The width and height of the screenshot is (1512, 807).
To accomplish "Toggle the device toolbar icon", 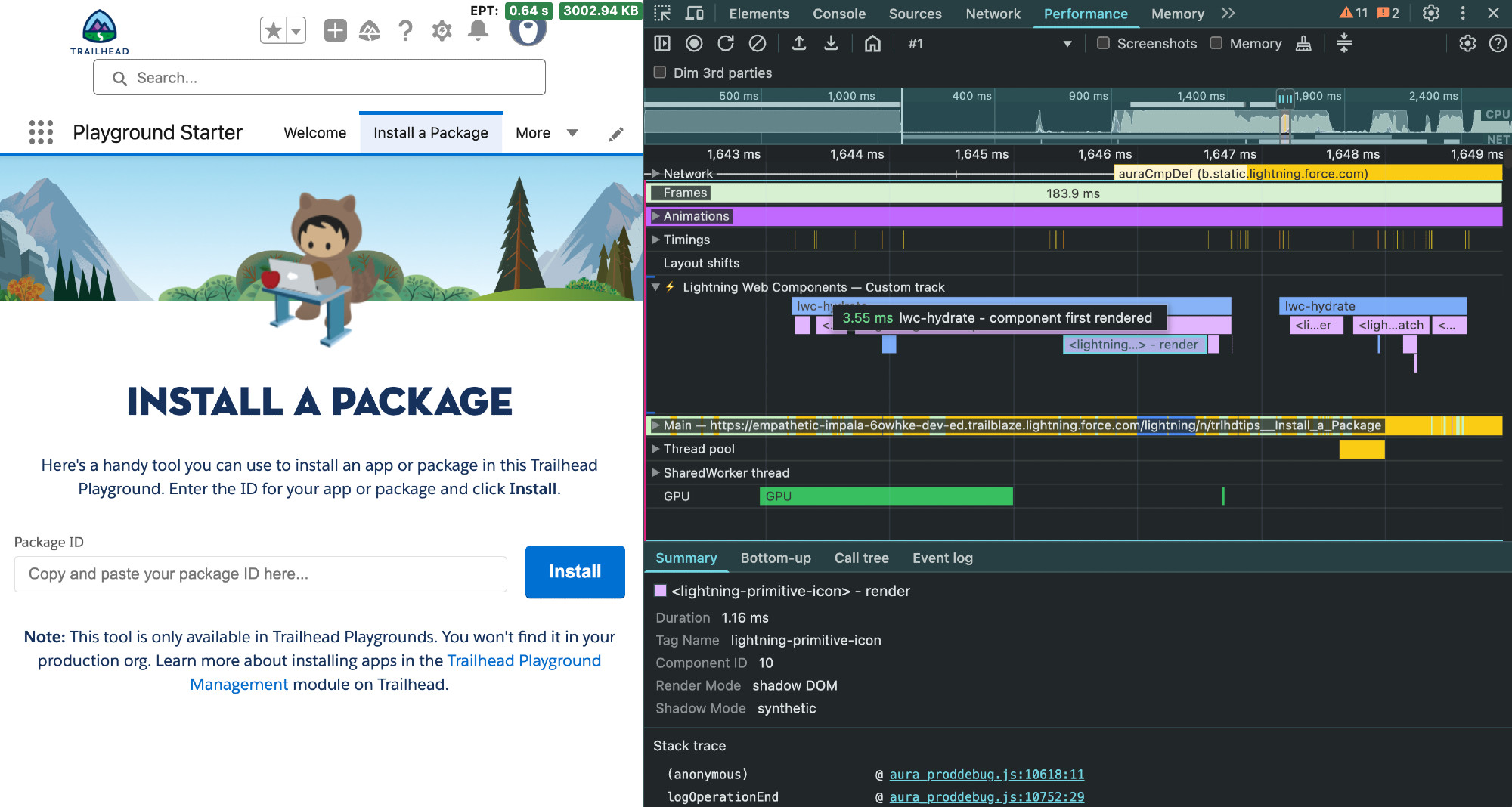I will coord(694,13).
